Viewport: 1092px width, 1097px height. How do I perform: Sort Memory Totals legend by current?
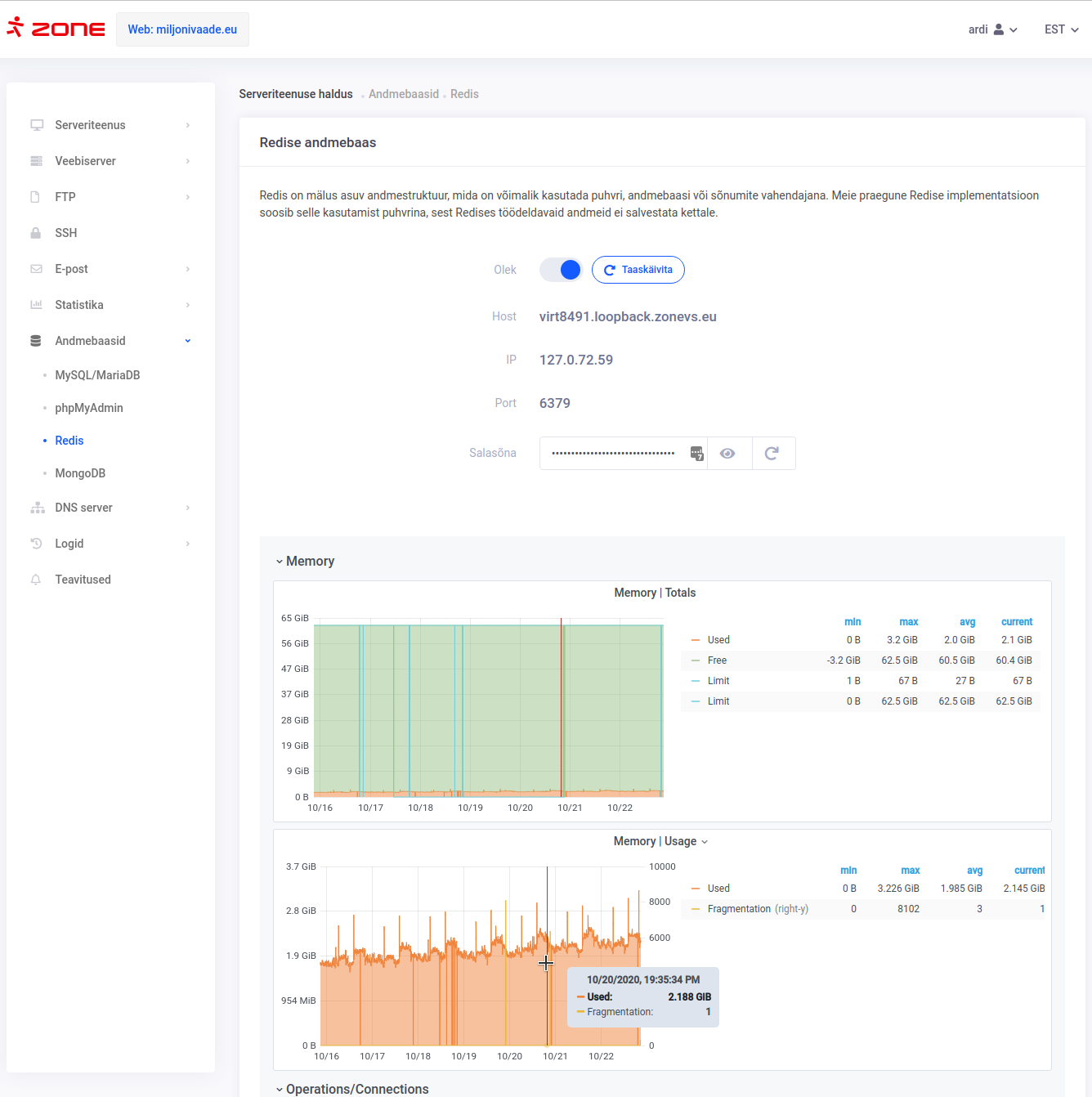point(1017,622)
